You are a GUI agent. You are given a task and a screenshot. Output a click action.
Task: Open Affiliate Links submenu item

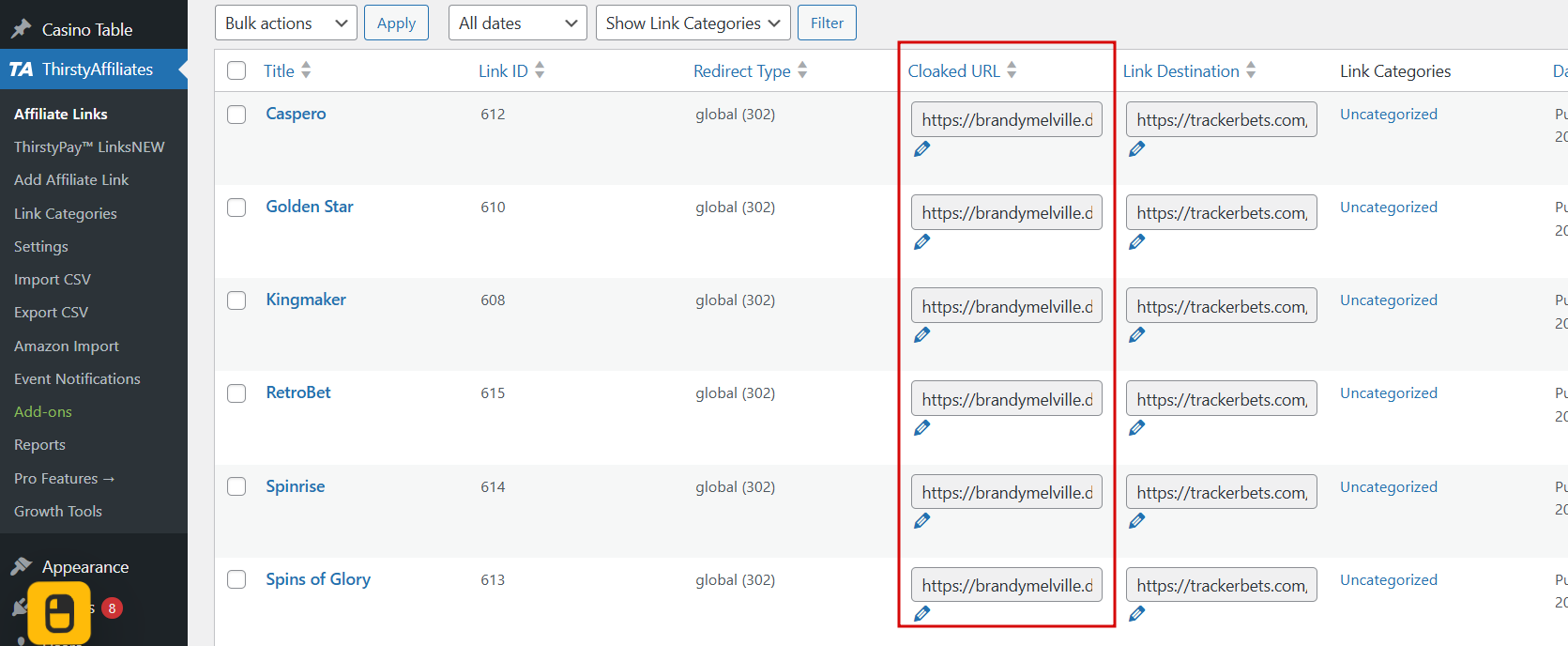click(61, 114)
